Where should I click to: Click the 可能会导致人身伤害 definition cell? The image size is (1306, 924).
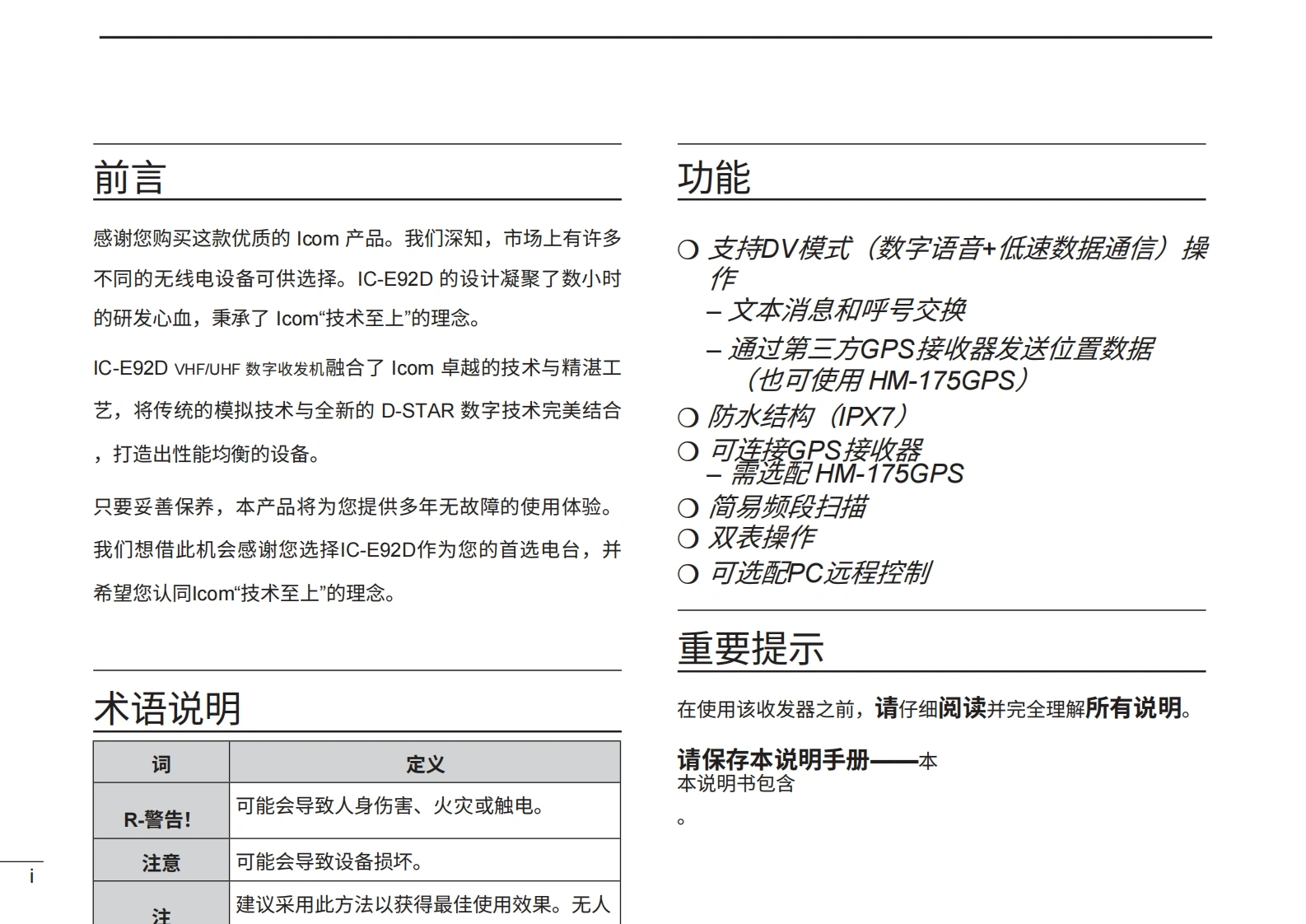coord(390,805)
